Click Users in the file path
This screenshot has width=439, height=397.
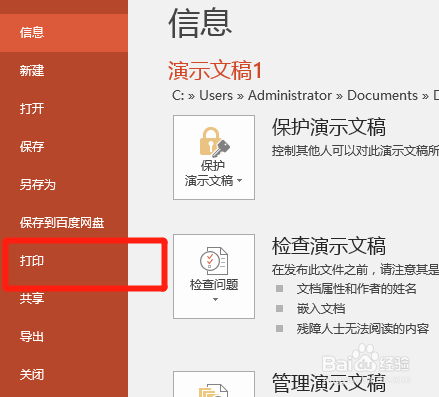tap(216, 96)
